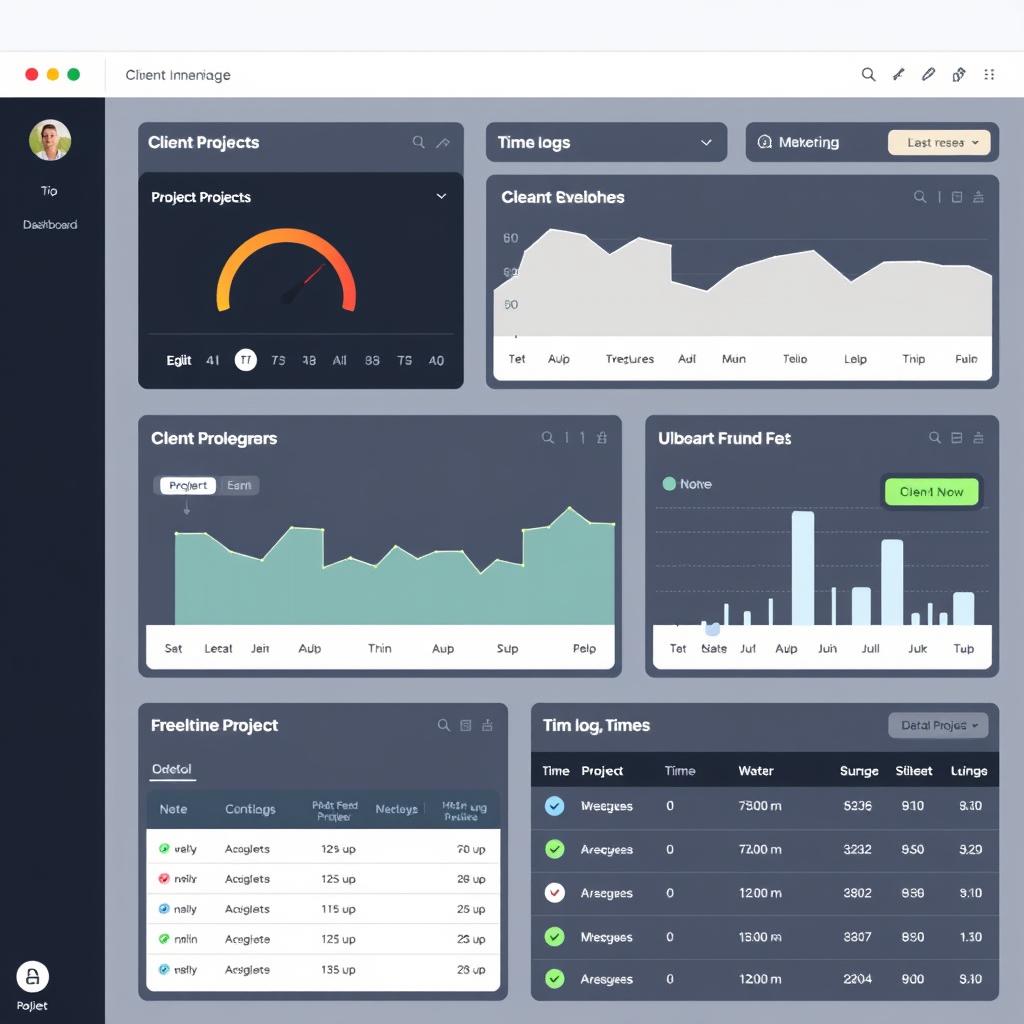
Task: Click the search icon in Cleant Evelohes header
Action: point(919,197)
